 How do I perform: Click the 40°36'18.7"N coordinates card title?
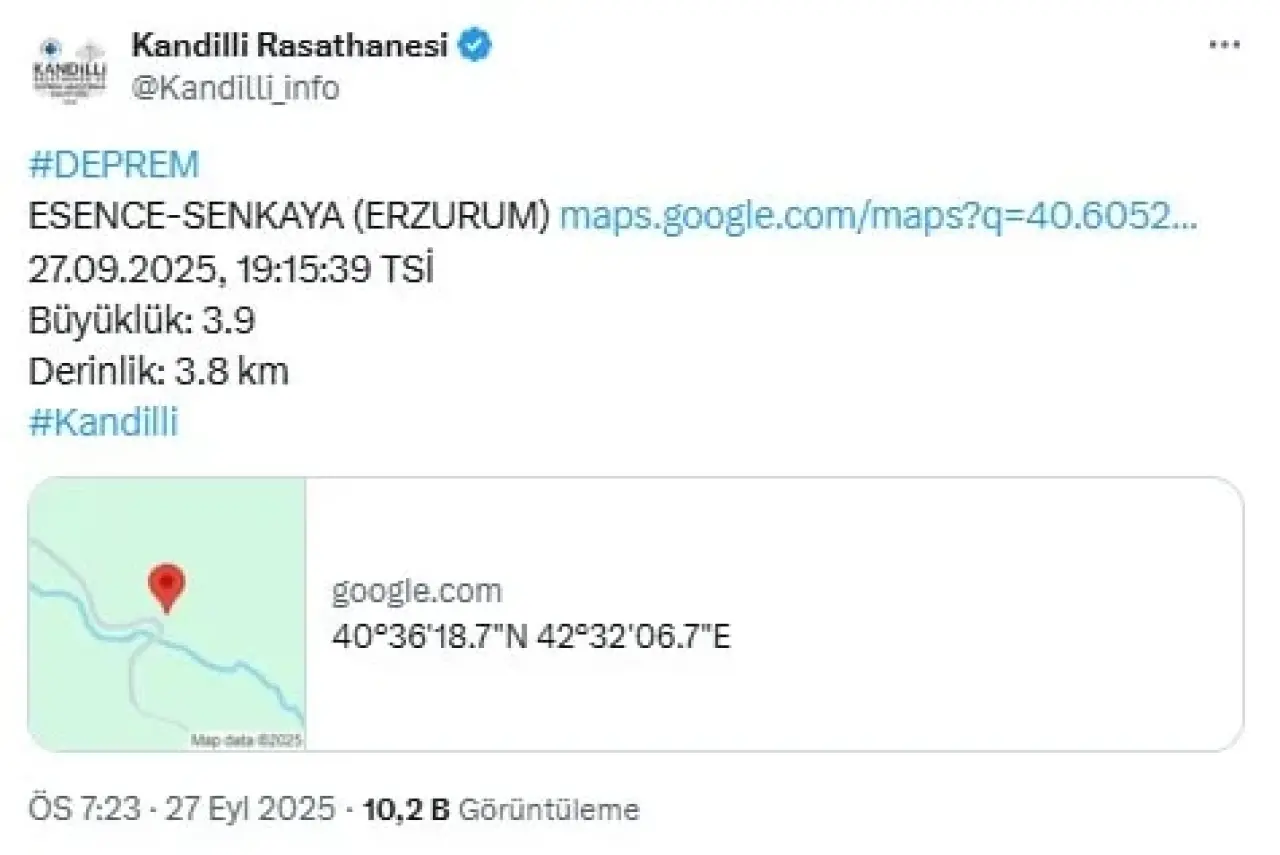click(x=531, y=636)
